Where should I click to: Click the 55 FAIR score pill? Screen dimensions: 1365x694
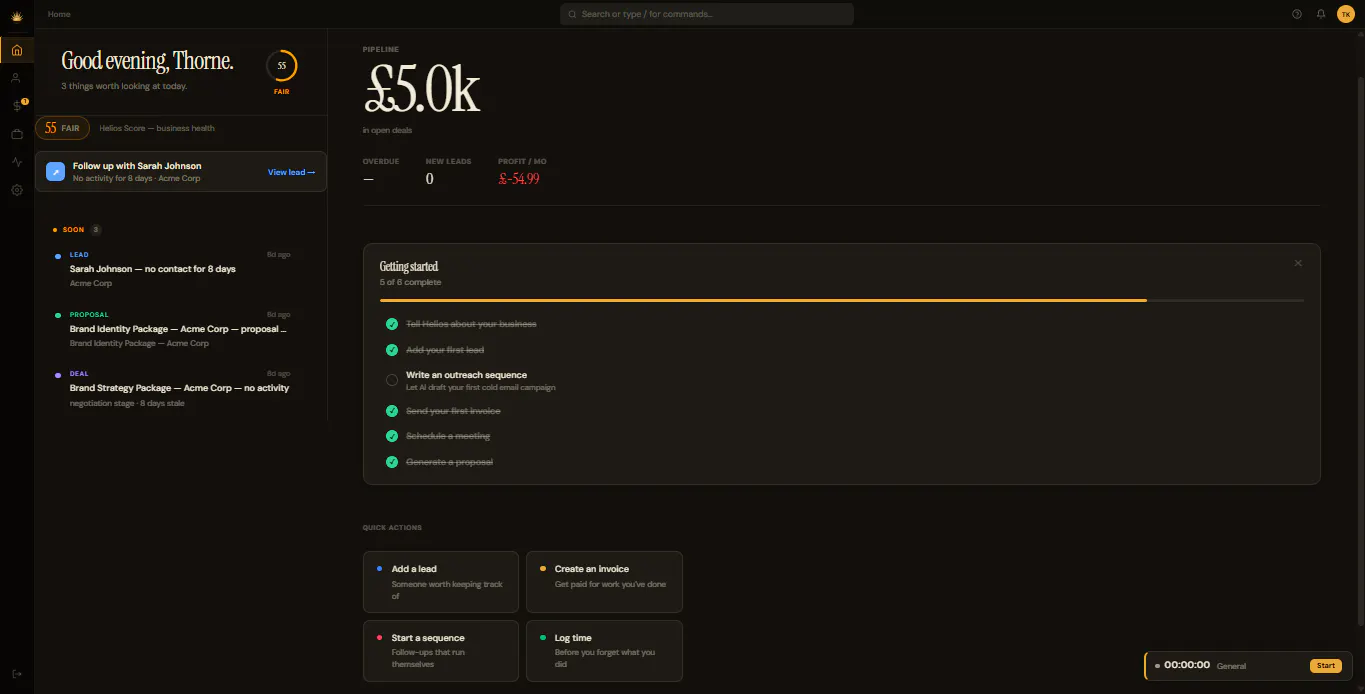tap(62, 128)
